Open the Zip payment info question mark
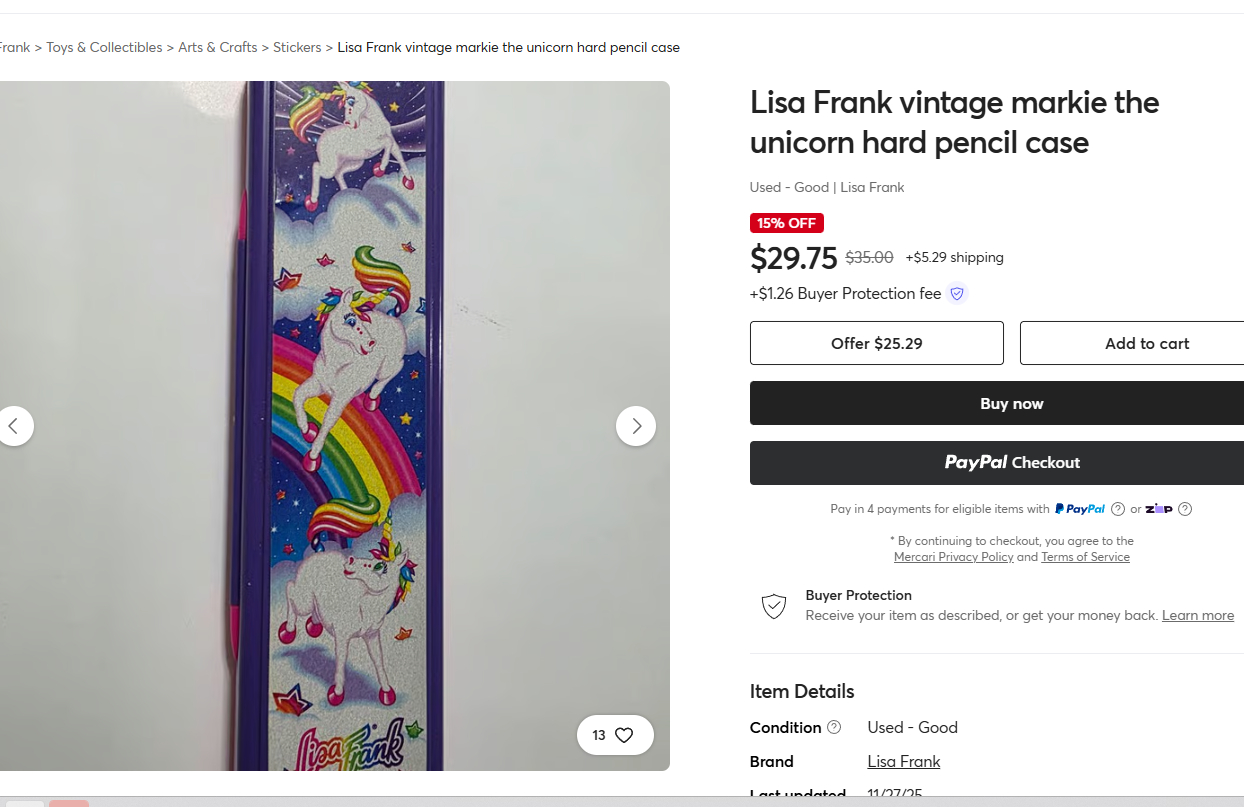Screen dimensions: 1244x807 click(1185, 509)
